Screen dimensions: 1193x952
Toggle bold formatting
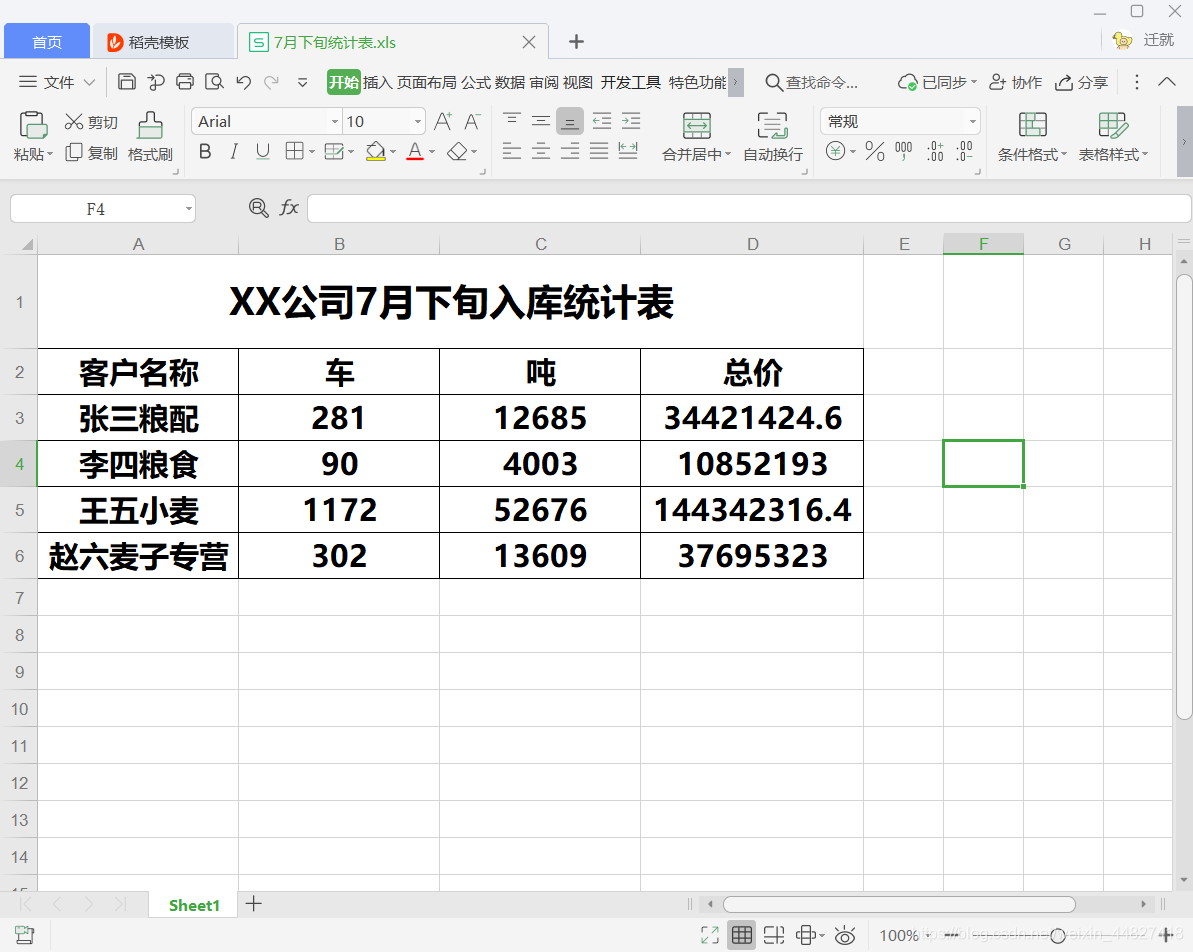point(205,151)
